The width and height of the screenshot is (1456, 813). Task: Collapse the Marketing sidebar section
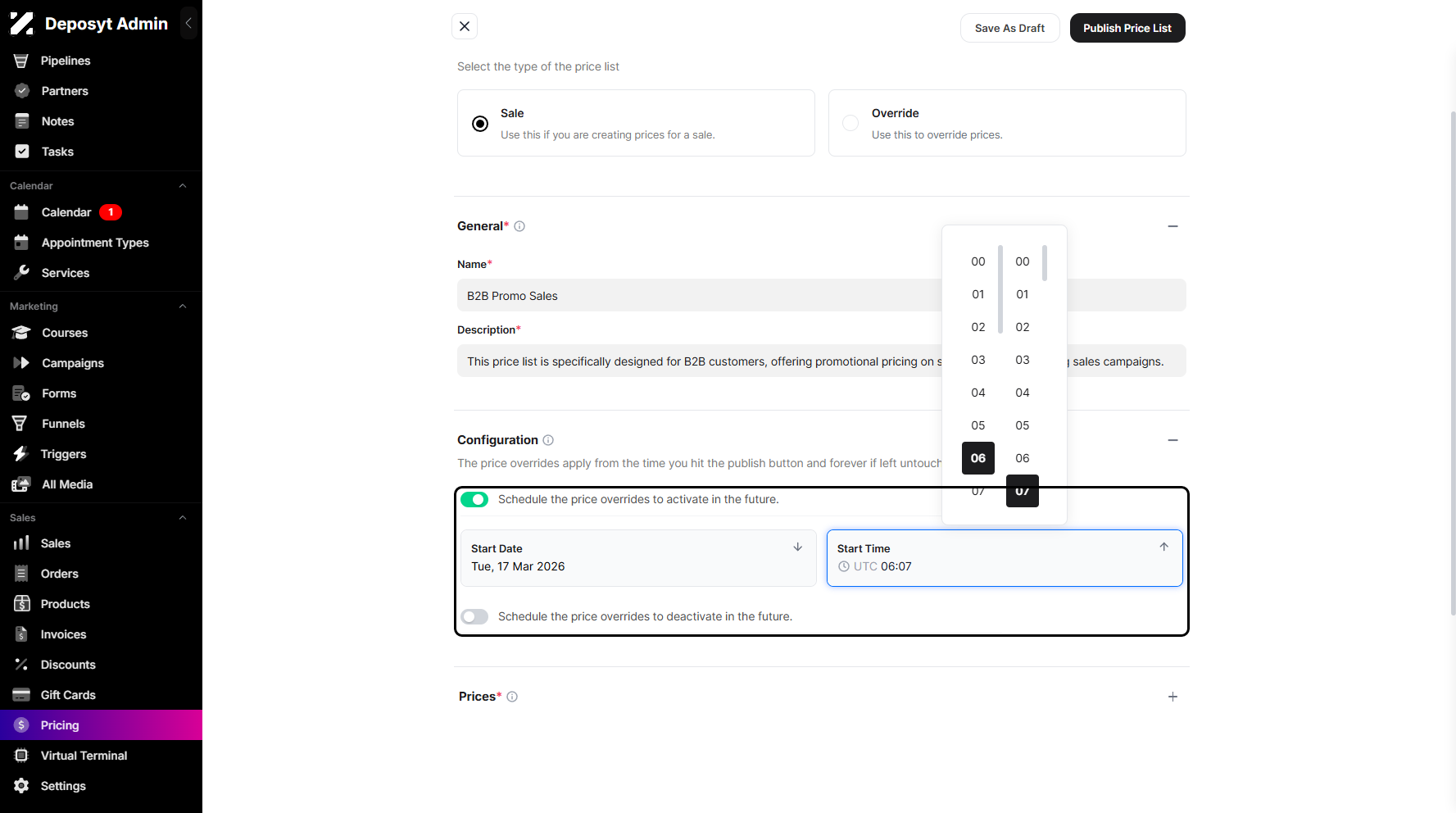pos(183,307)
